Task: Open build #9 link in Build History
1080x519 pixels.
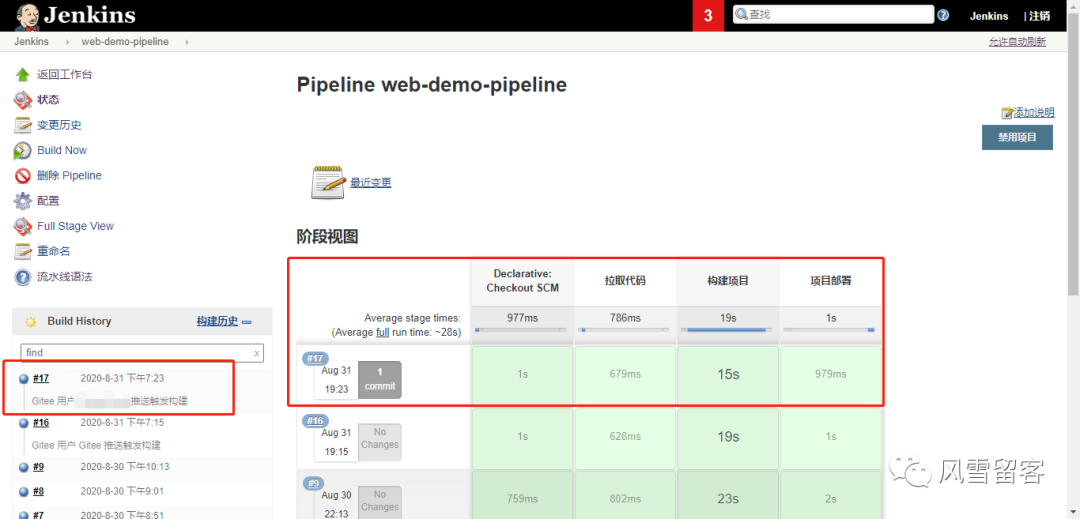Action: pyautogui.click(x=38, y=467)
